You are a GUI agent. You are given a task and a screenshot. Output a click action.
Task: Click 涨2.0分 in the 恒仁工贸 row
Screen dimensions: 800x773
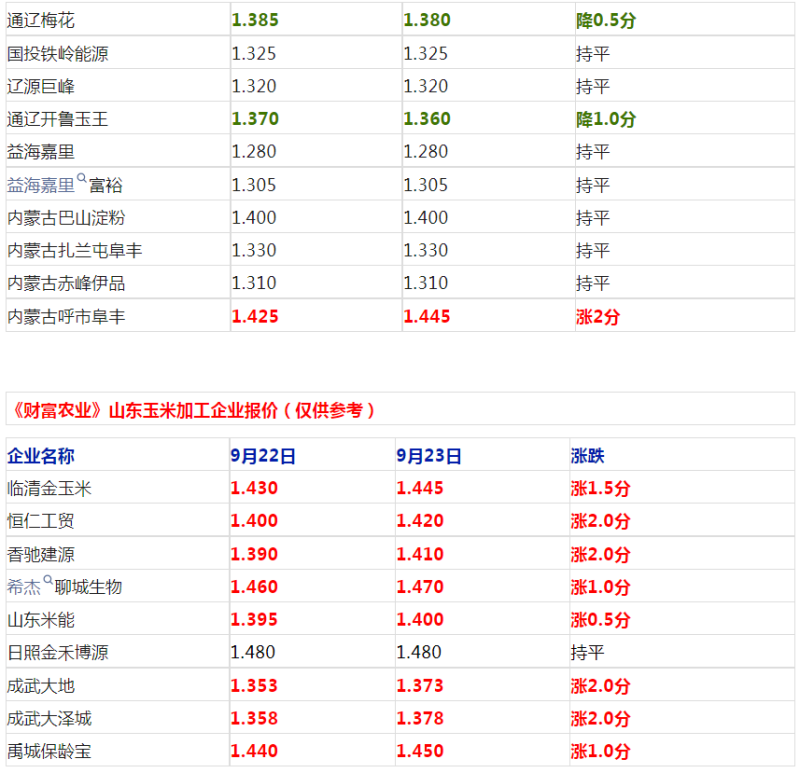[601, 521]
